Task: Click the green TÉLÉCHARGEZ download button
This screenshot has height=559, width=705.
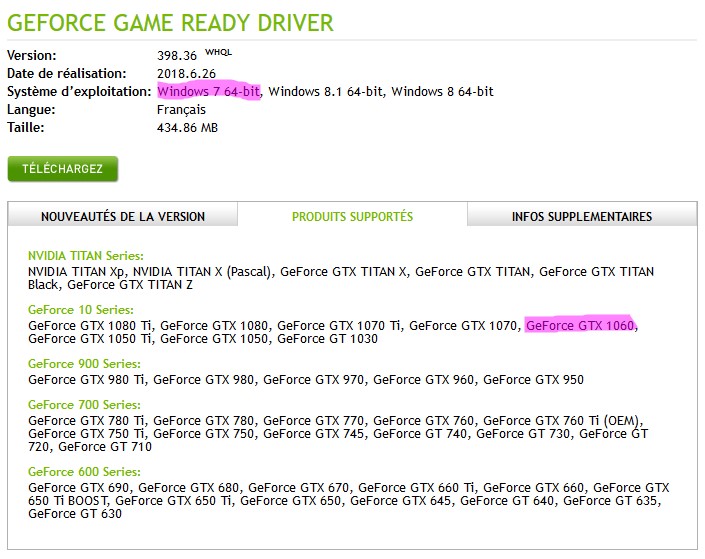Action: [x=62, y=169]
